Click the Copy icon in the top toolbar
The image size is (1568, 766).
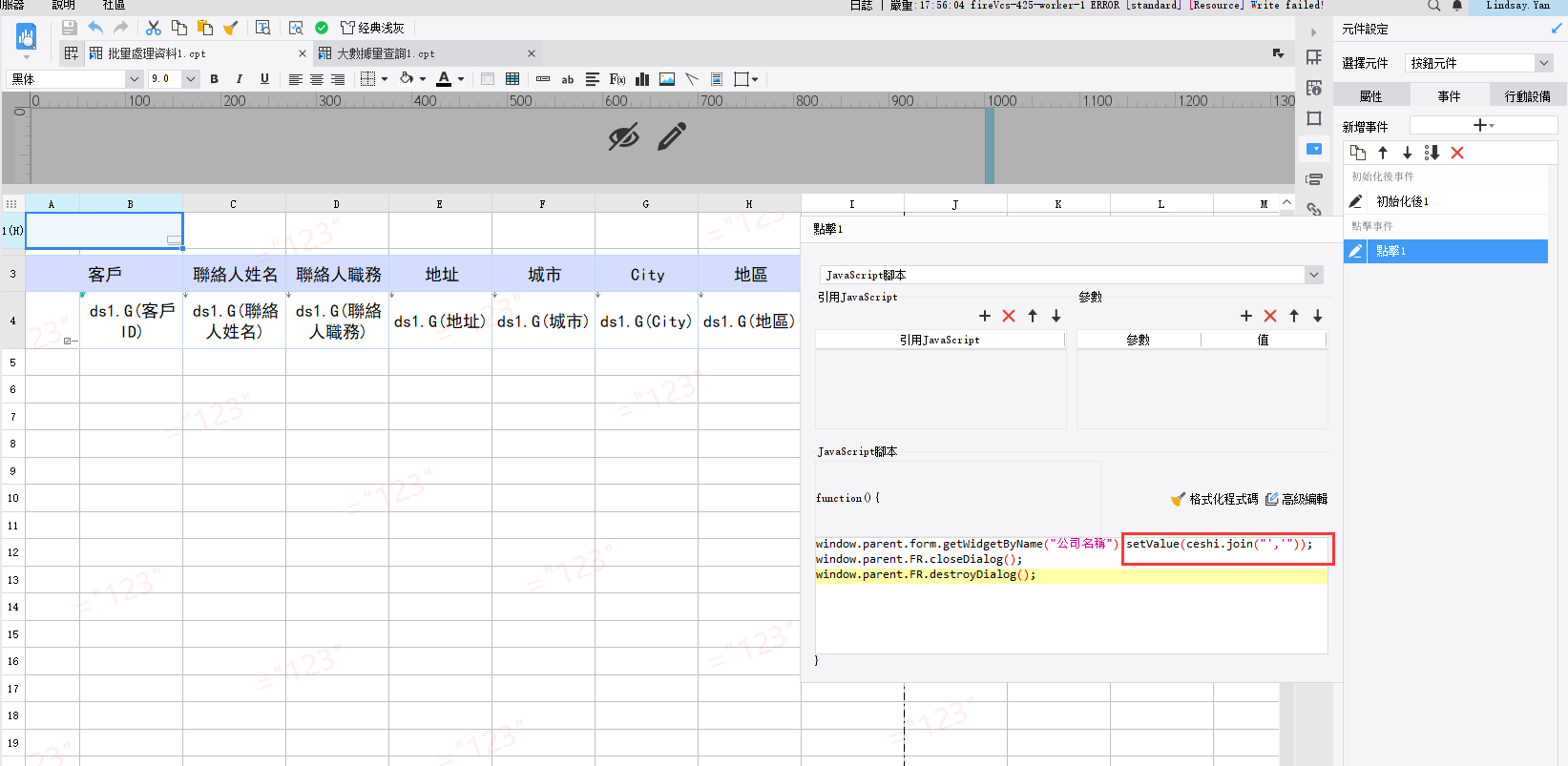pyautogui.click(x=178, y=28)
